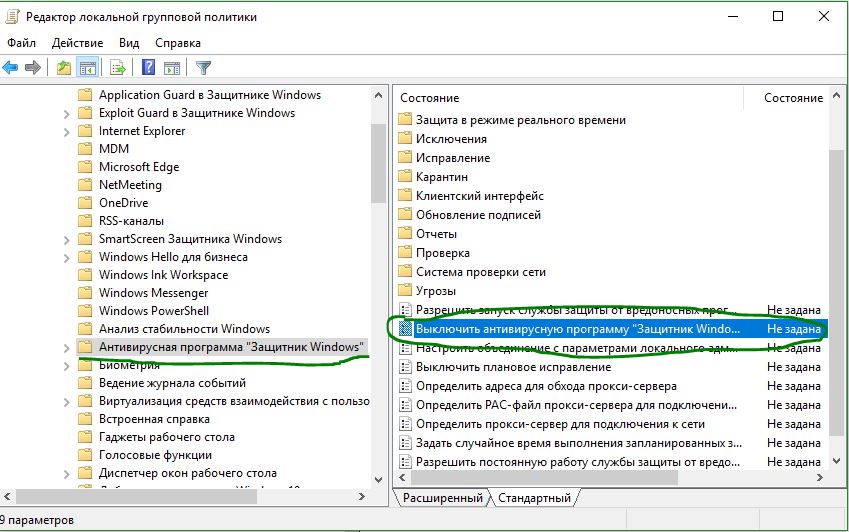Click policy icon of Определить адреса для обхода прокси-сервера
Image resolution: width=849 pixels, height=532 pixels.
[x=405, y=385]
